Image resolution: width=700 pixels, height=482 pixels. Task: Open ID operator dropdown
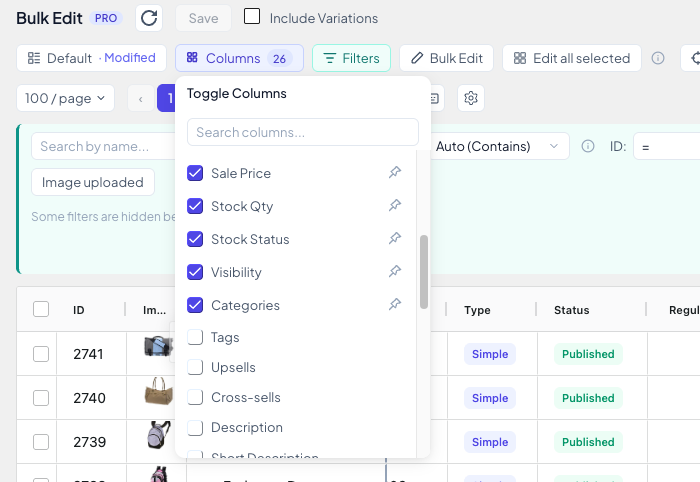click(x=667, y=146)
